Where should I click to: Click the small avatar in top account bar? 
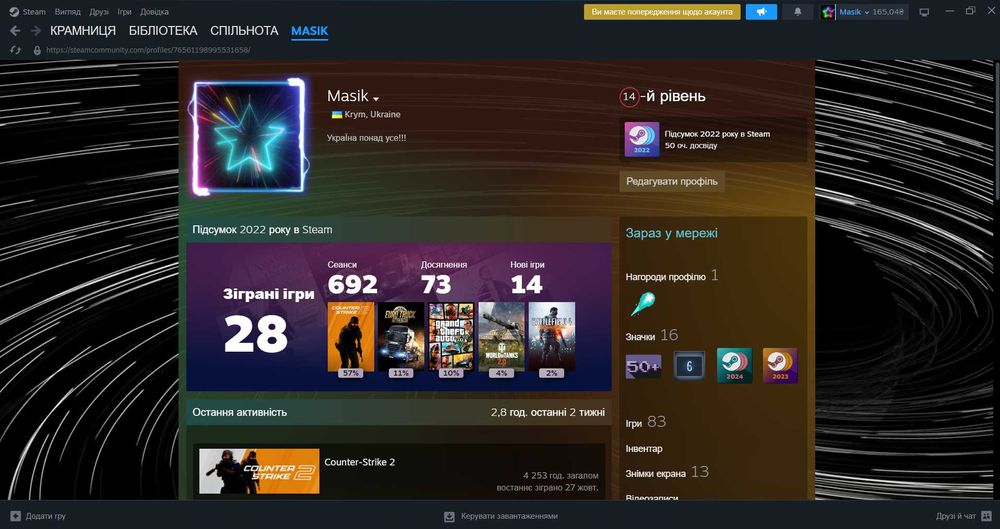828,11
